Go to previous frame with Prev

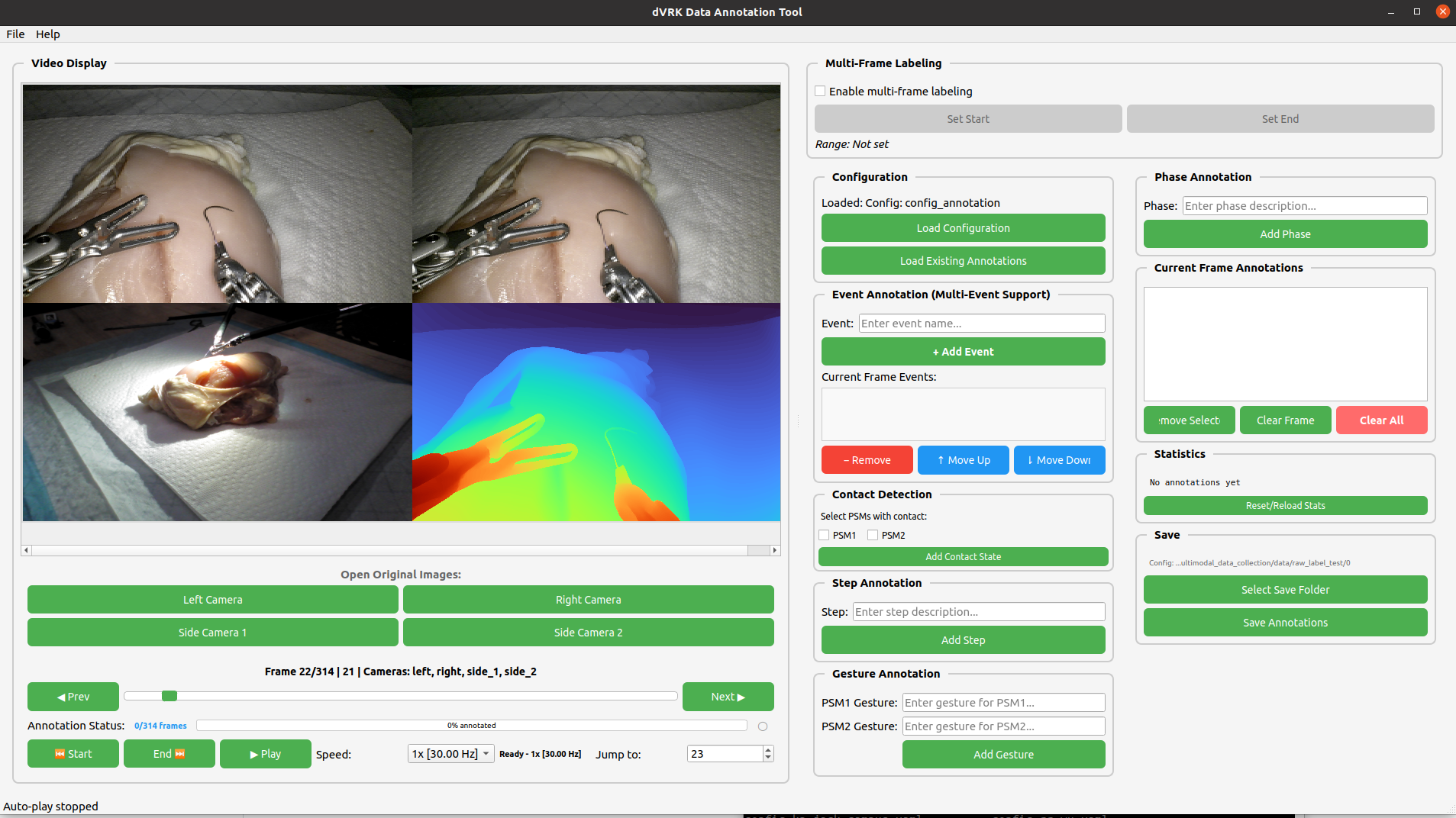[73, 696]
